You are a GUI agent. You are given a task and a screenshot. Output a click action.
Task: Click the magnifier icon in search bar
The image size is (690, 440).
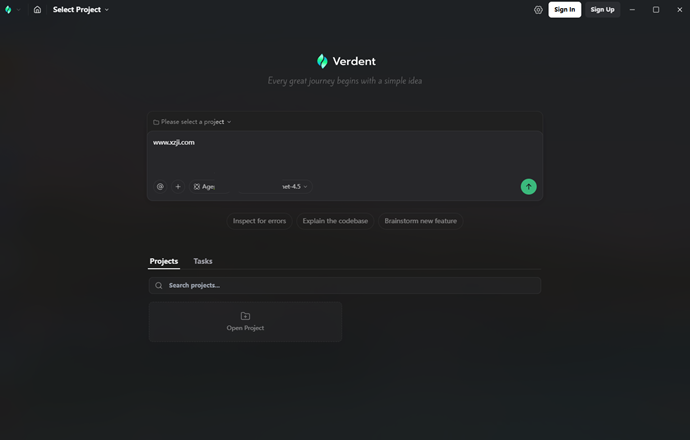click(159, 286)
